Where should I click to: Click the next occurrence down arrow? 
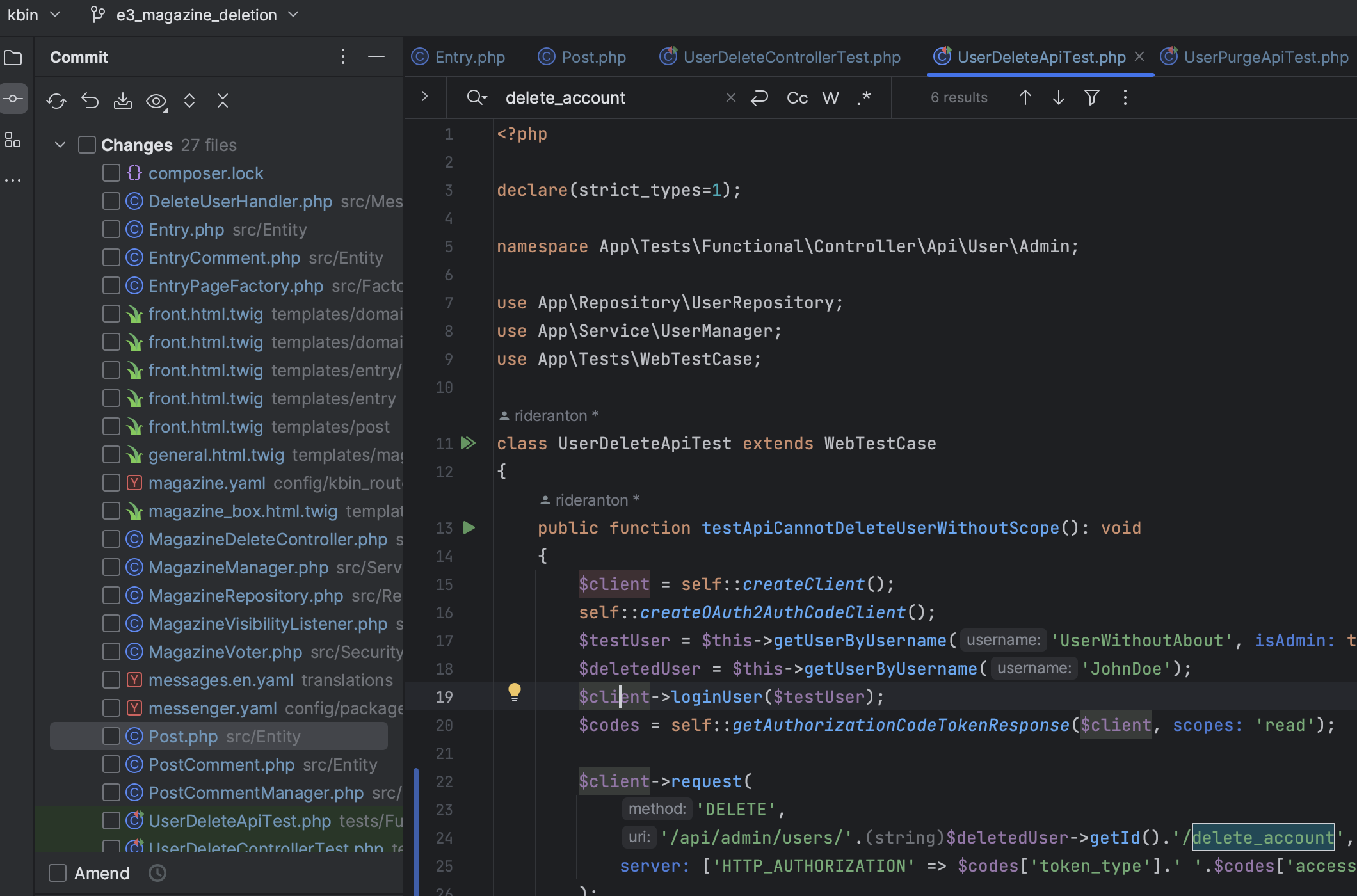click(1058, 97)
